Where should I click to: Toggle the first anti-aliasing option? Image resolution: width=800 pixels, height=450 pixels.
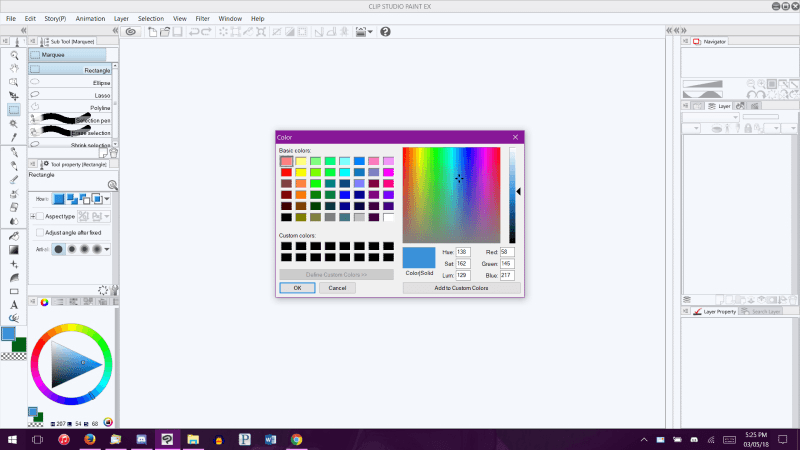coord(58,249)
